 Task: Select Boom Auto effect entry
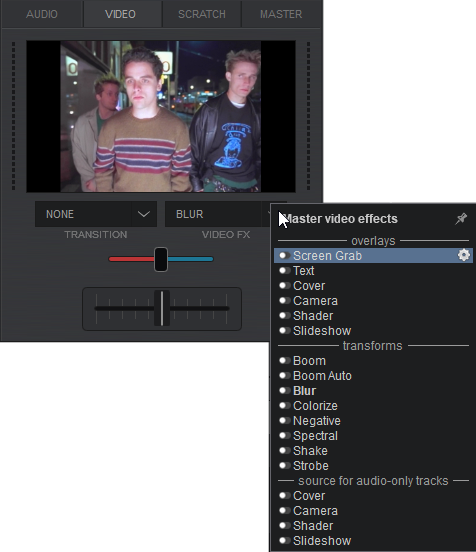[322, 376]
